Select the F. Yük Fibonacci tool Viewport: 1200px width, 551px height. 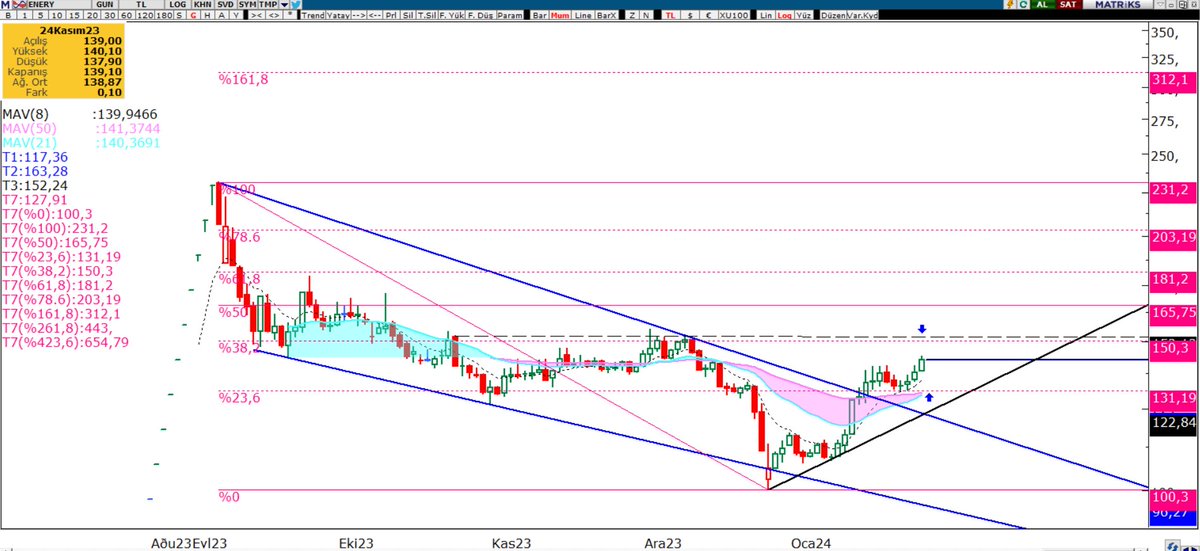click(x=452, y=16)
